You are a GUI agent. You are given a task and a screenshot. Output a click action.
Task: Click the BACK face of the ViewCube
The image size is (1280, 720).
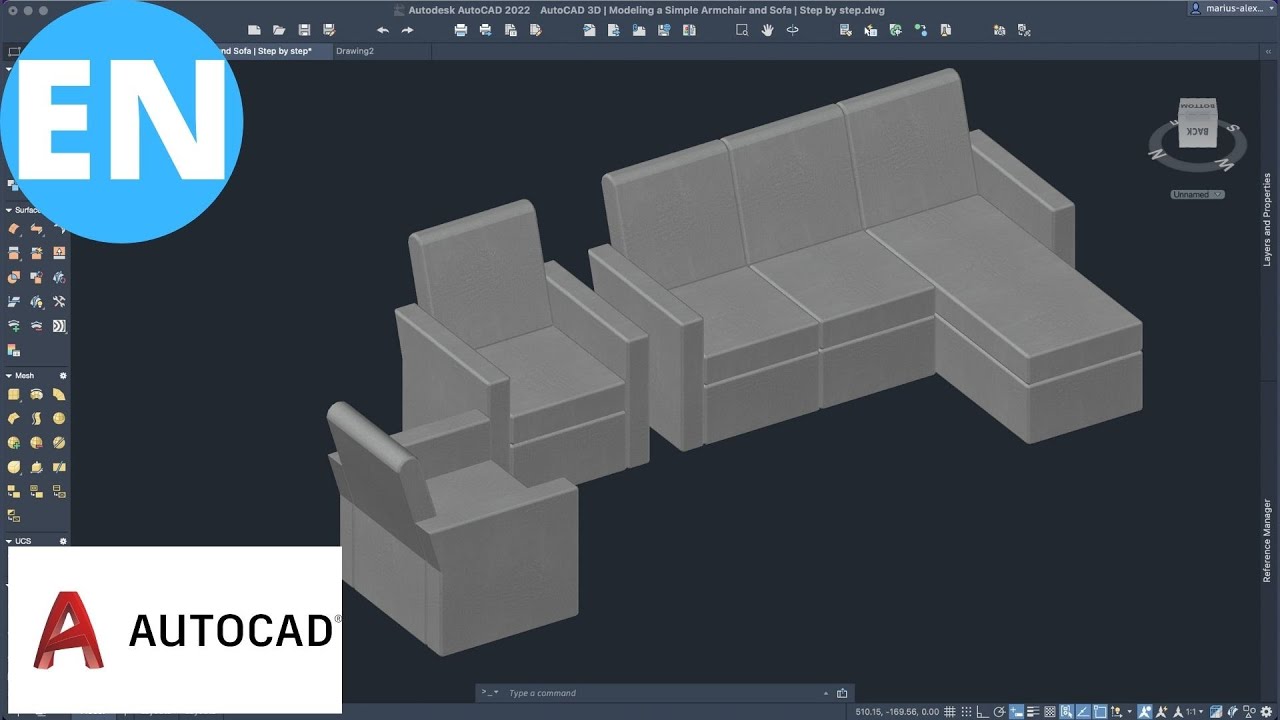point(1196,131)
